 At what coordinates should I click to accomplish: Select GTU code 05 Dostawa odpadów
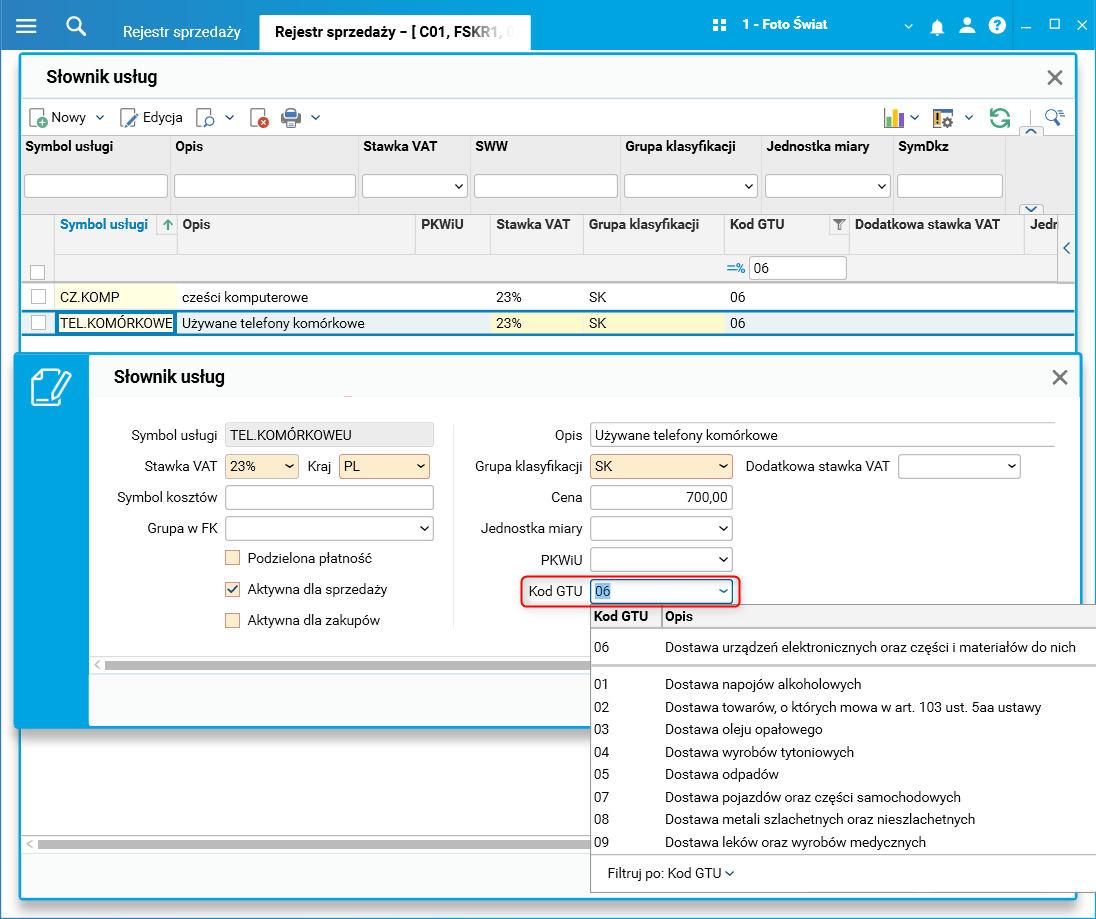pyautogui.click(x=720, y=774)
